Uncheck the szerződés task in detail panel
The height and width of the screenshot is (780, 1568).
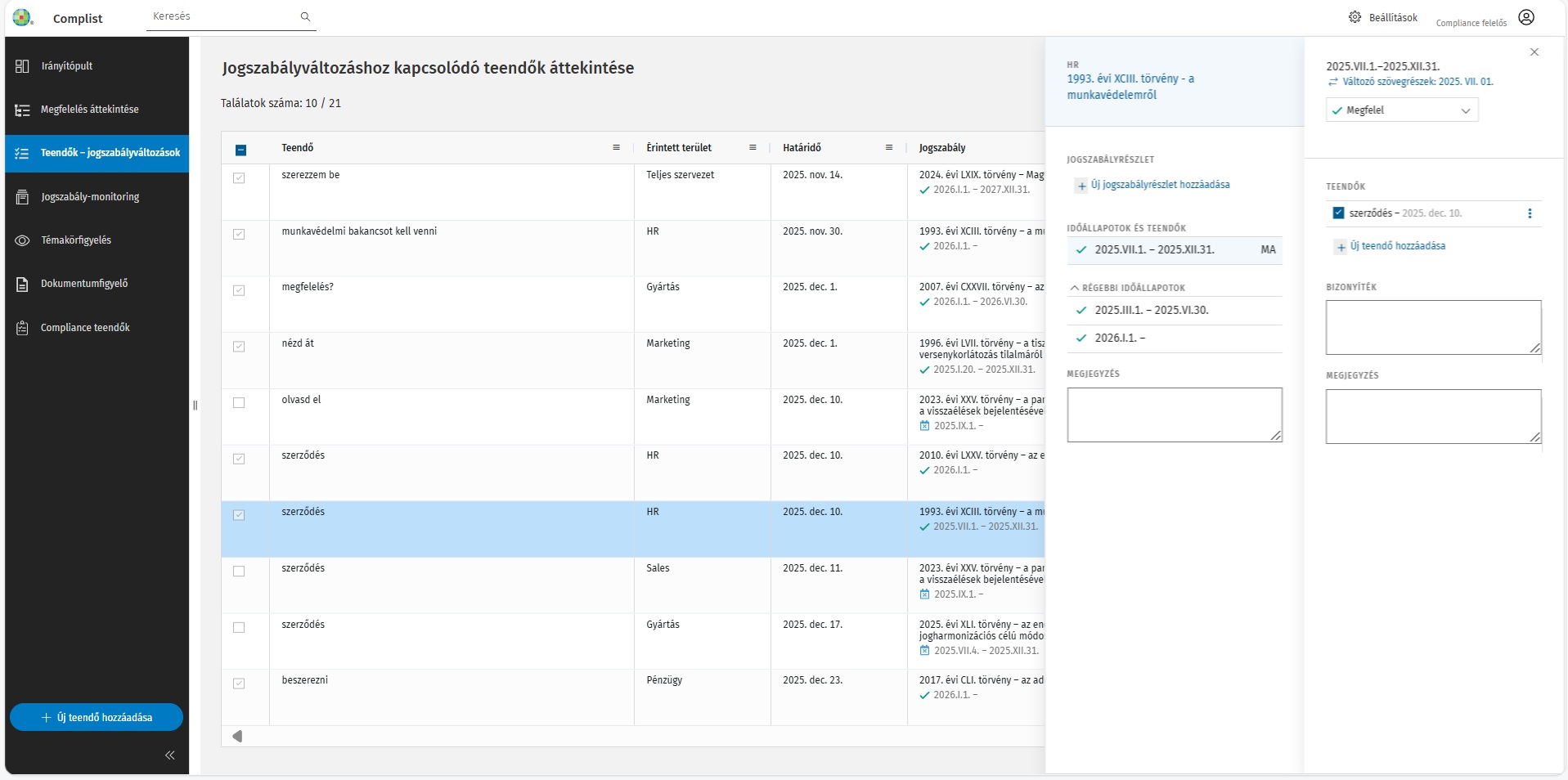pyautogui.click(x=1338, y=213)
